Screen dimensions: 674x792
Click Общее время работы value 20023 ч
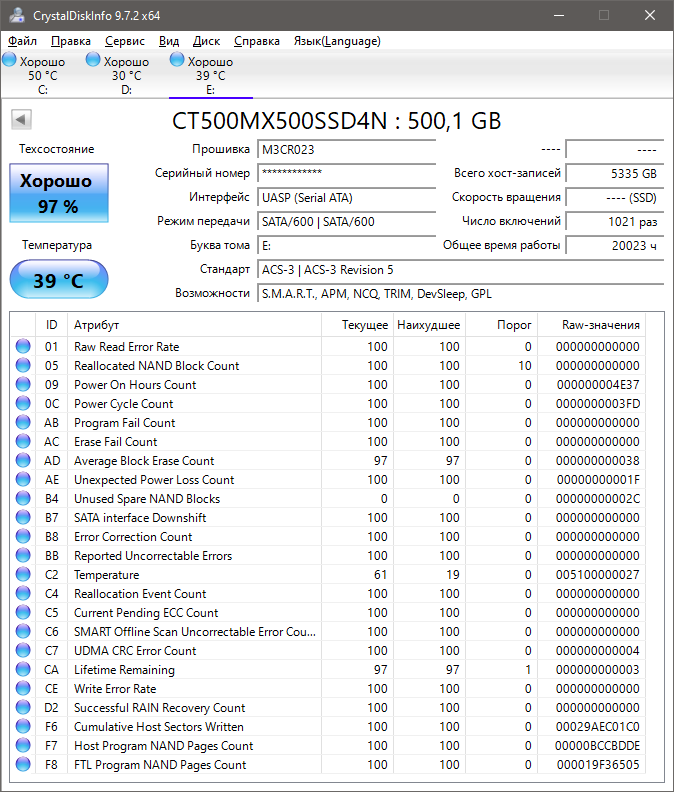tap(614, 245)
